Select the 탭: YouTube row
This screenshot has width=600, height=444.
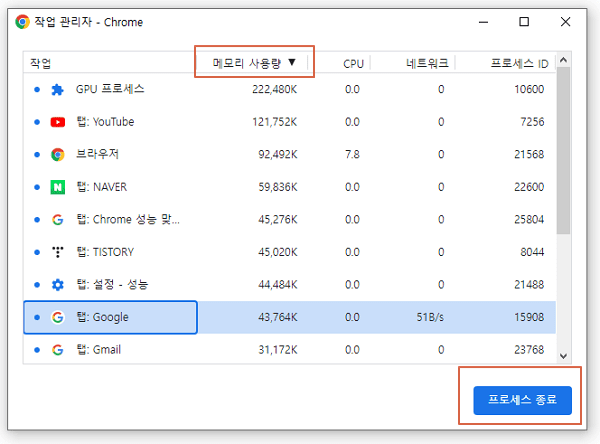[x=290, y=122]
